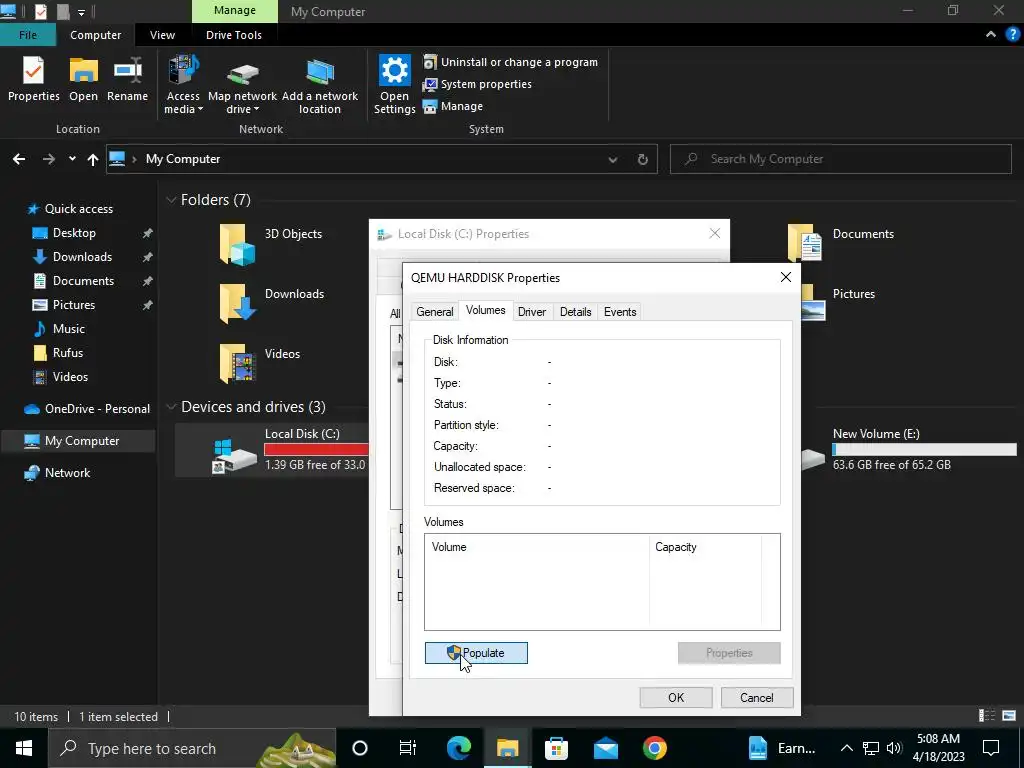Go forward with the forward arrow
This screenshot has height=768, width=1024.
[x=48, y=159]
